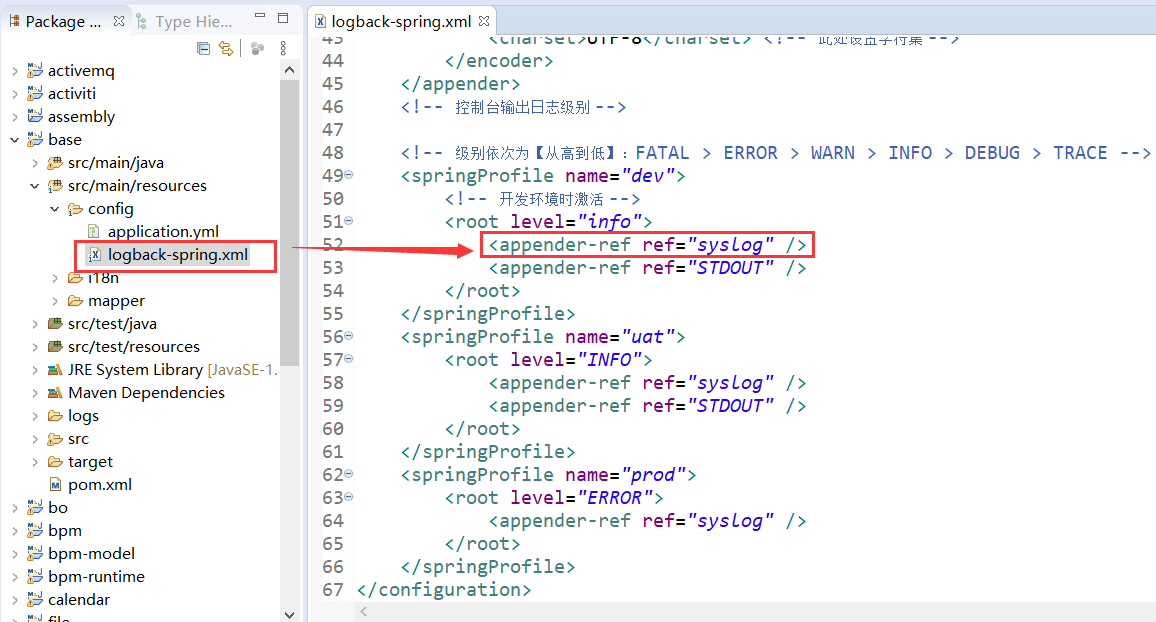1156x622 pixels.
Task: Open Package Explorer view menu (three dots)
Action: pos(283,49)
